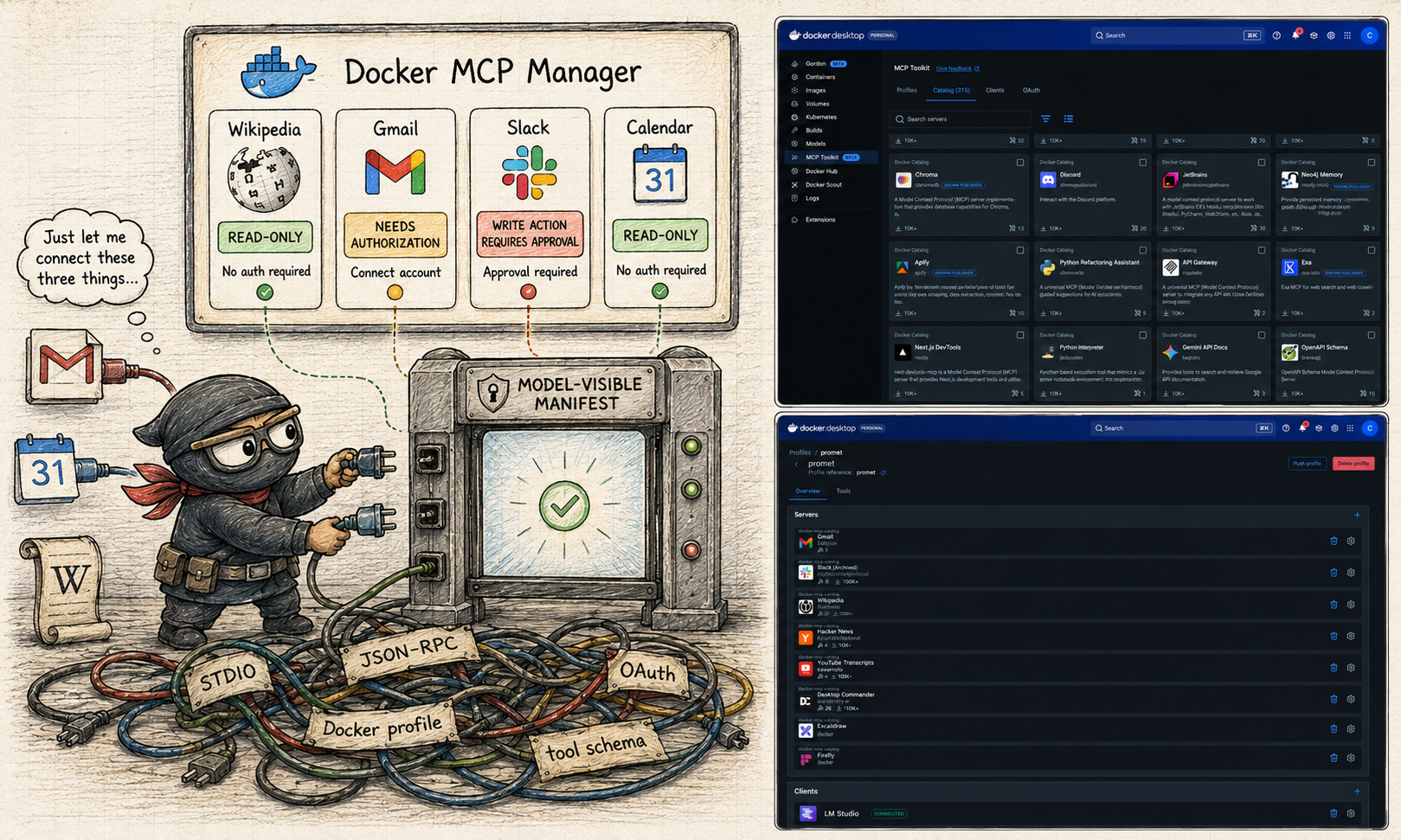1401x840 pixels.
Task: Click the red Delete profile button
Action: click(x=1353, y=464)
